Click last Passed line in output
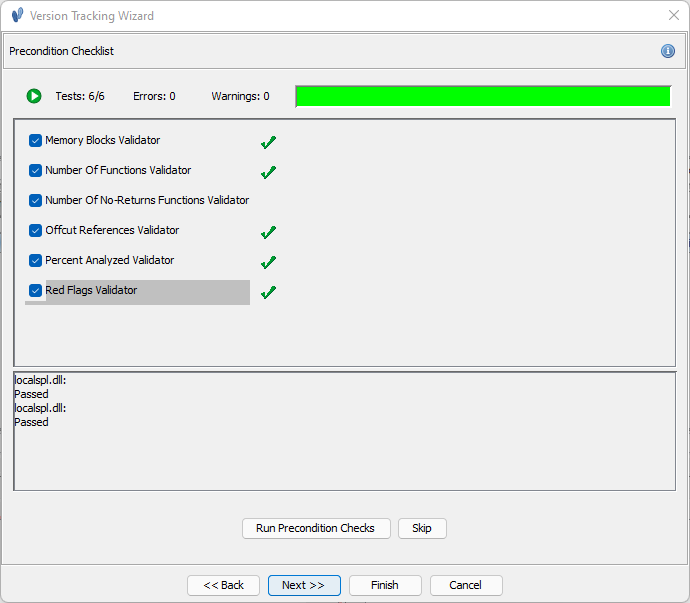Viewport: 690px width, 603px height. coord(31,422)
